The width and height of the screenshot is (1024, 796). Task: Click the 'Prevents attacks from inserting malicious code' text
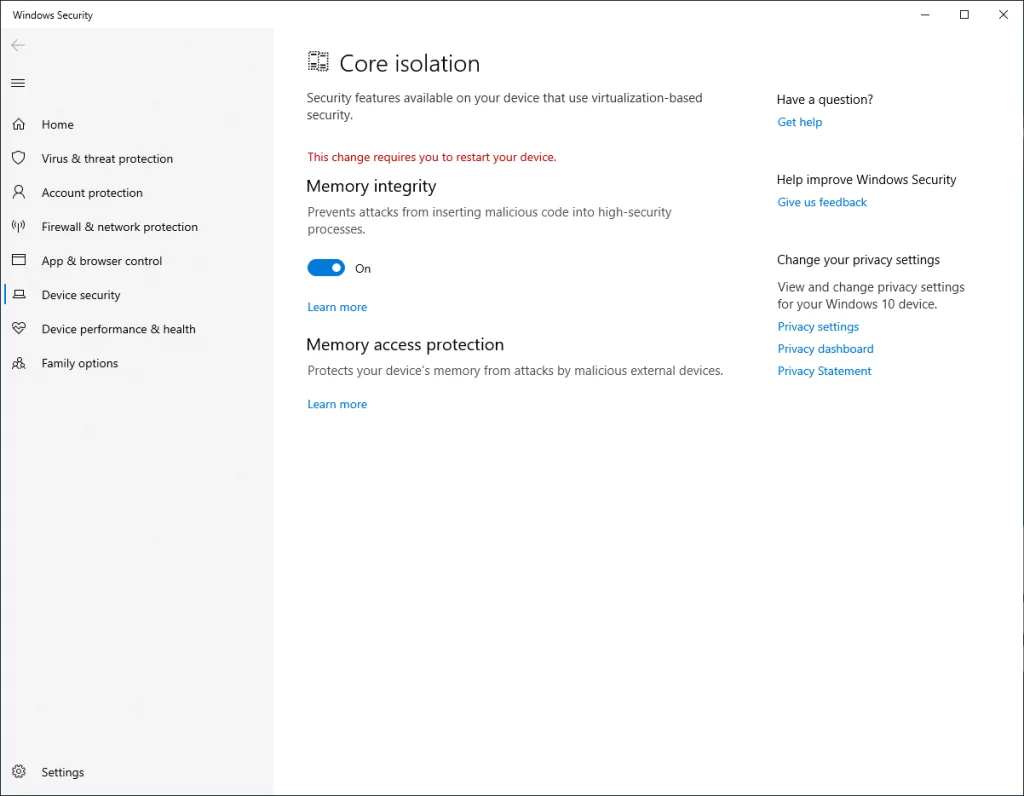[x=489, y=220]
